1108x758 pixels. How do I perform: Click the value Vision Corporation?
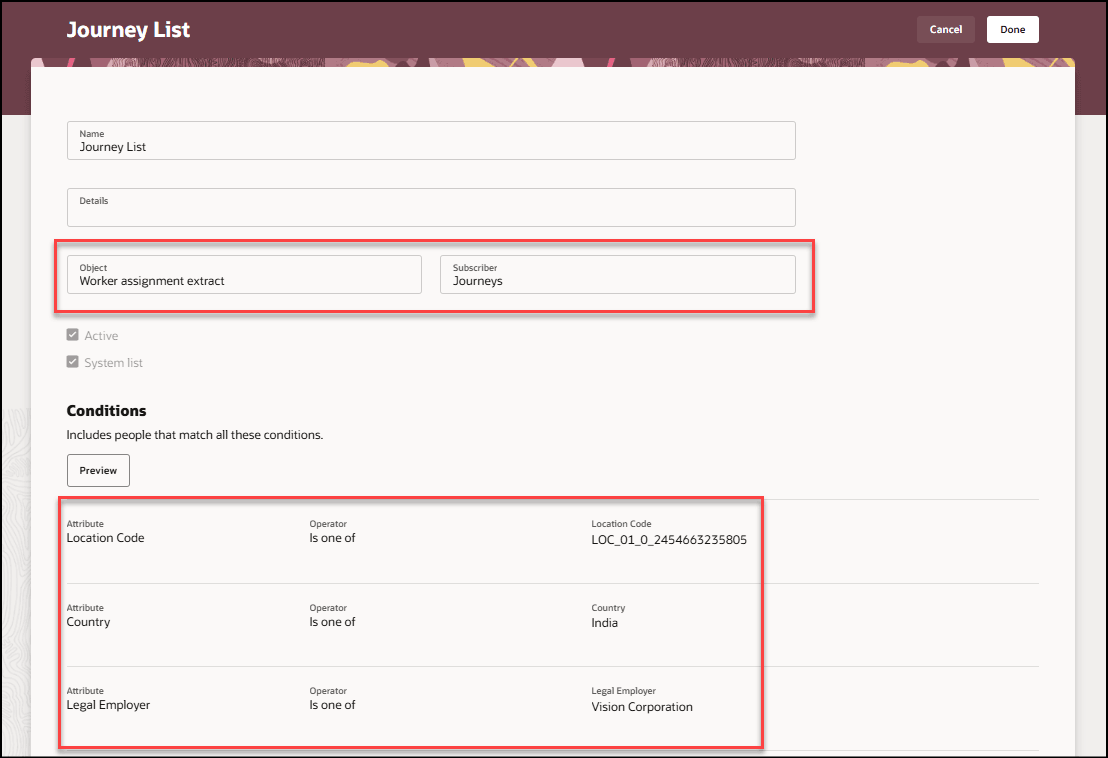pyautogui.click(x=642, y=707)
